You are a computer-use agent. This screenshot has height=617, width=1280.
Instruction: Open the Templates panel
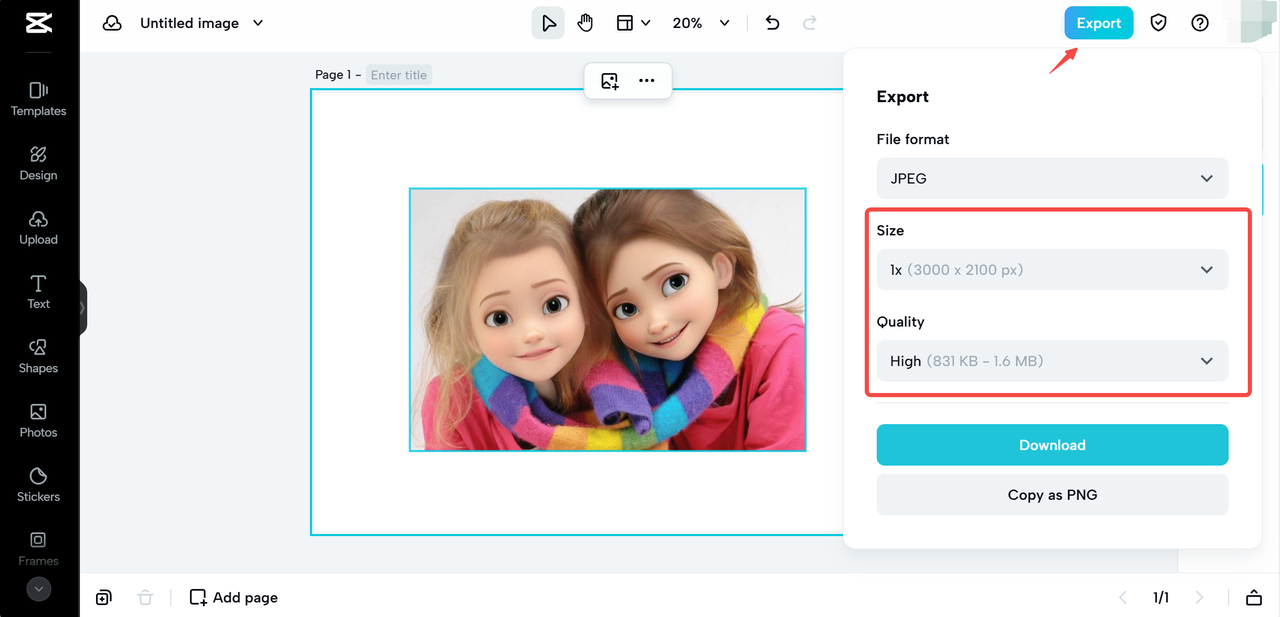[x=38, y=99]
